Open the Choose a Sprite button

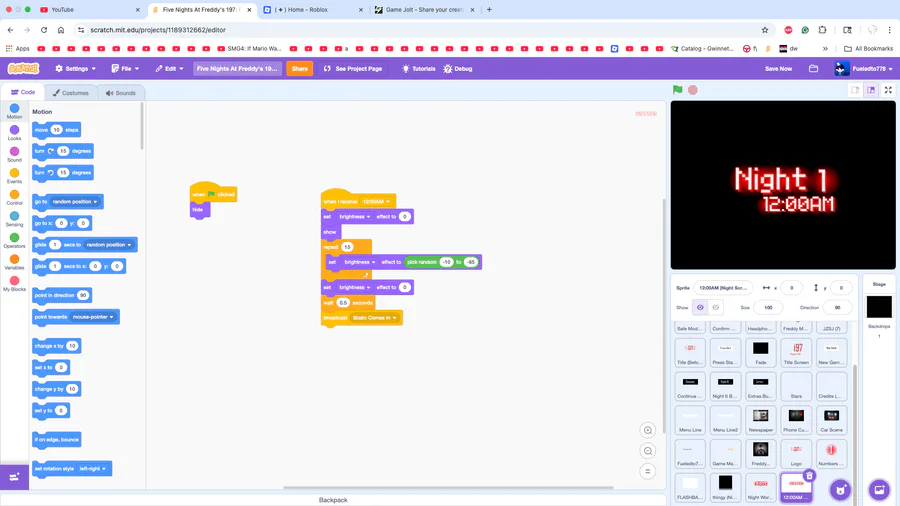[x=841, y=490]
